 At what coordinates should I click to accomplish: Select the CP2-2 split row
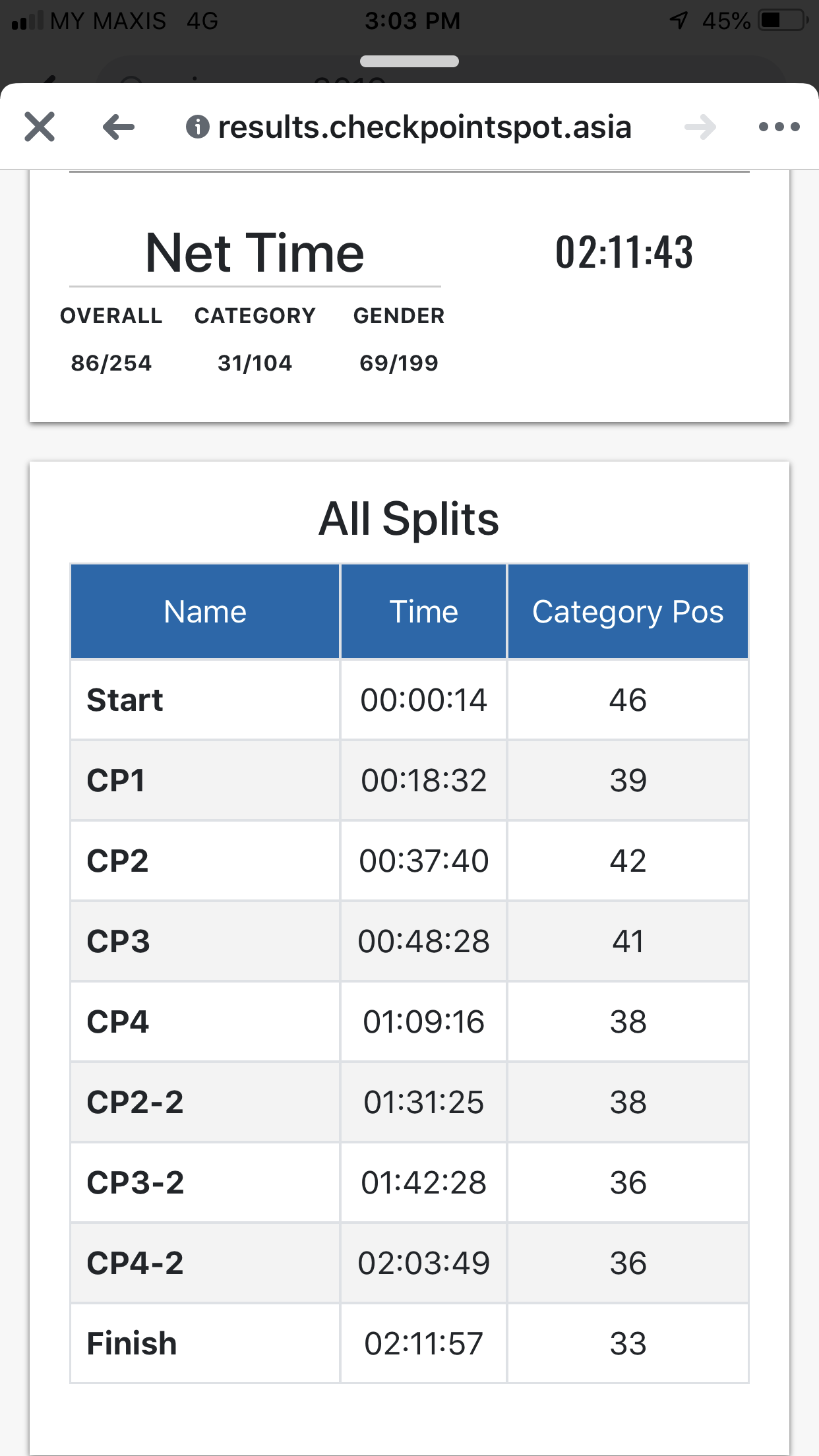409,1102
